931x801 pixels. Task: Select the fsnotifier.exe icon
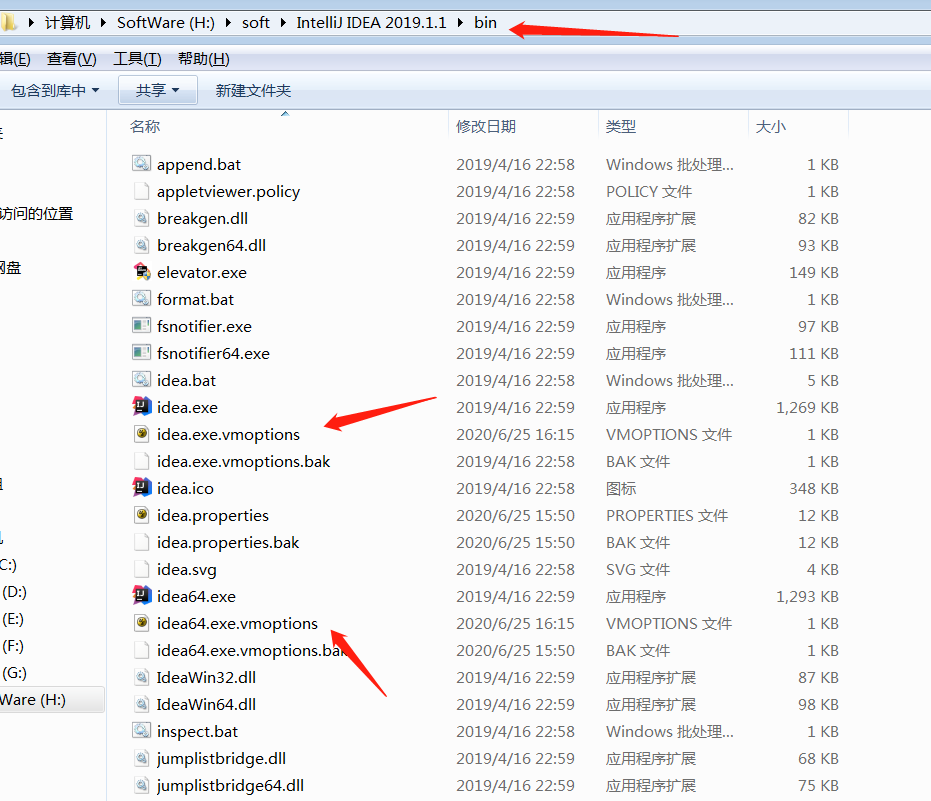tap(141, 325)
